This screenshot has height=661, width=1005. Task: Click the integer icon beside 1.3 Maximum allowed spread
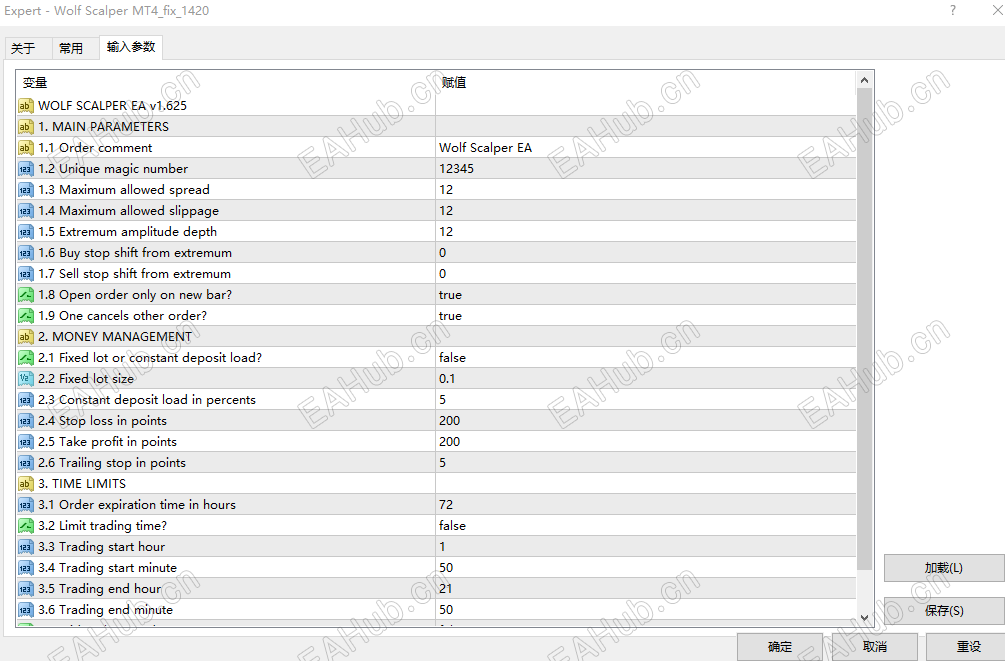(x=26, y=190)
